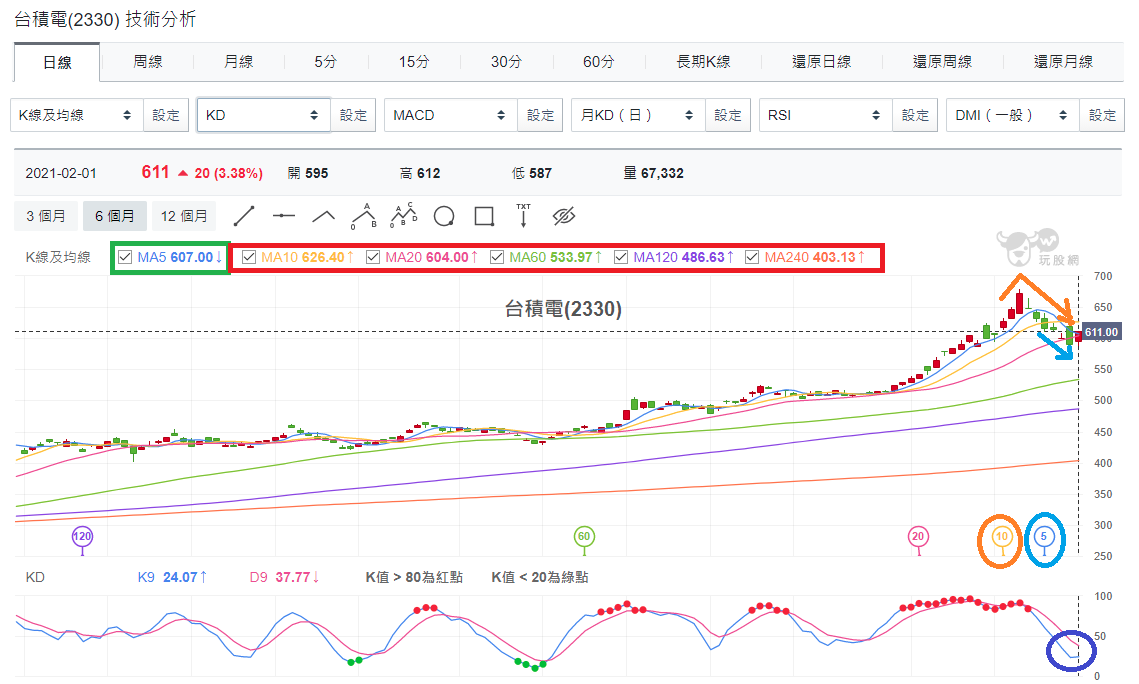Switch to the 周線 tab

[147, 62]
